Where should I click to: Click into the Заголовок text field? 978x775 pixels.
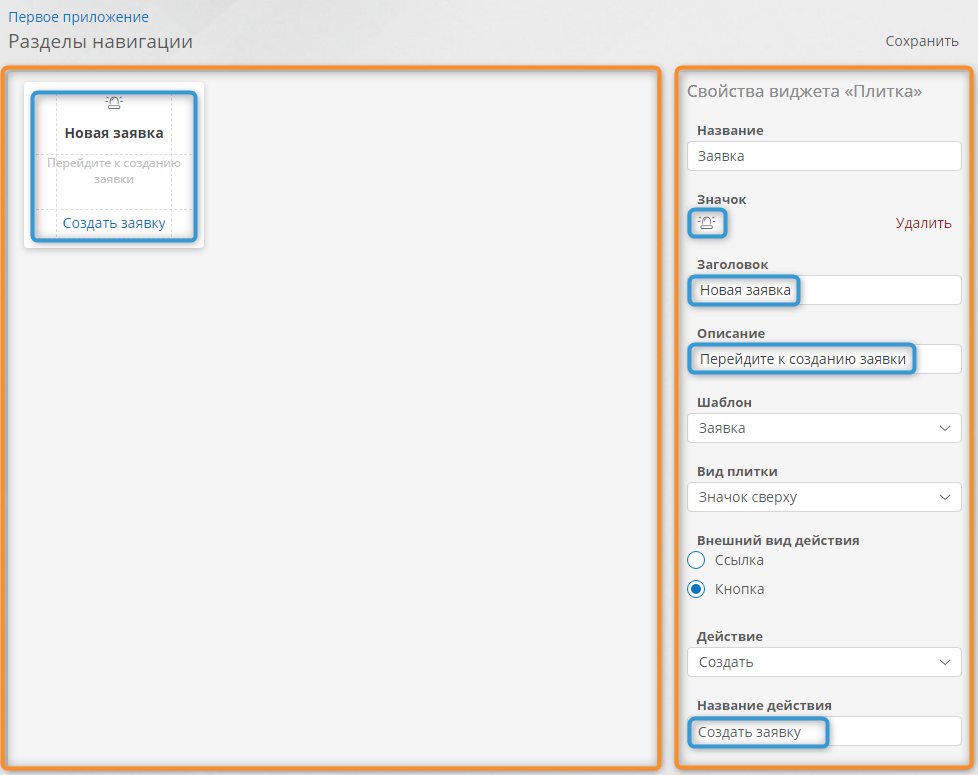pos(824,290)
